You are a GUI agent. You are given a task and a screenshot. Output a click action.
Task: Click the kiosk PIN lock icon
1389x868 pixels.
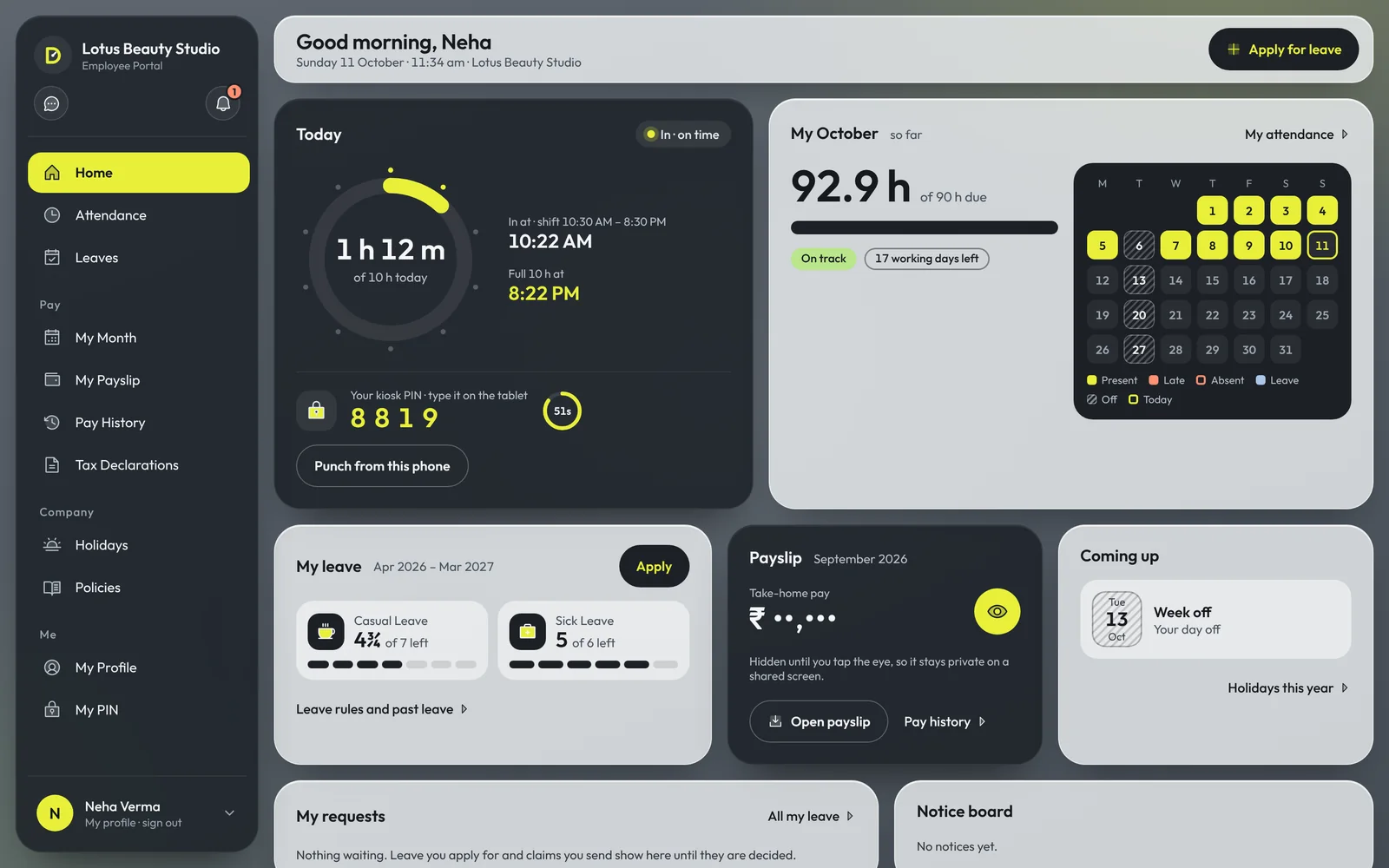[316, 411]
